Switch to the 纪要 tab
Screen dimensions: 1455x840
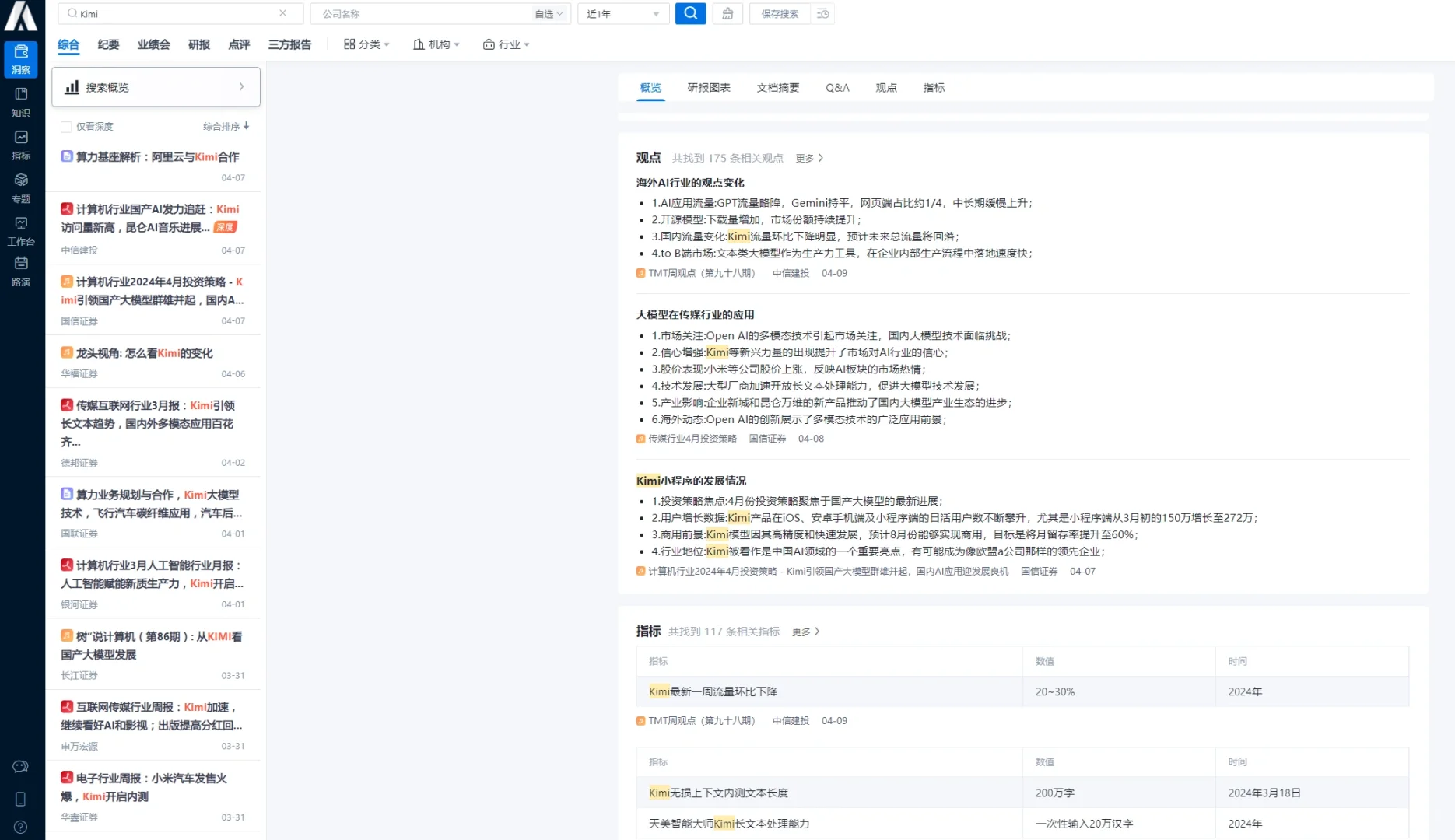point(108,44)
